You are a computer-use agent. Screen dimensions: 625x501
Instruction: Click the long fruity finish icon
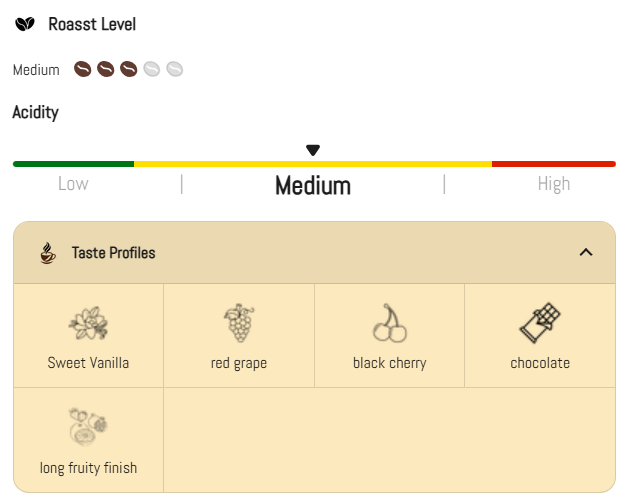coord(88,427)
